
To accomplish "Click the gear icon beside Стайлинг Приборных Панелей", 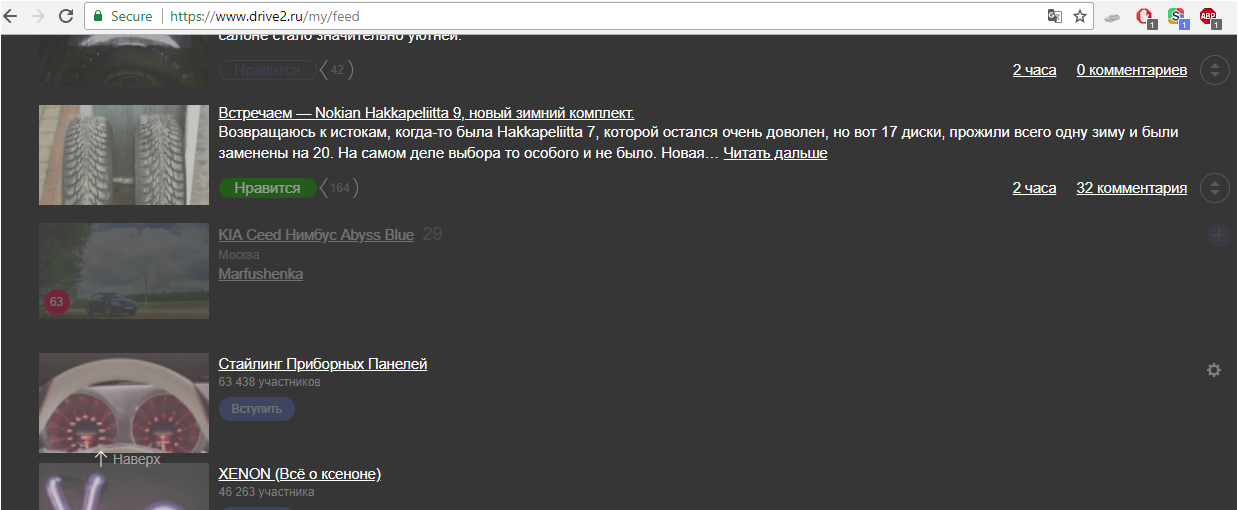I will coord(1214,370).
